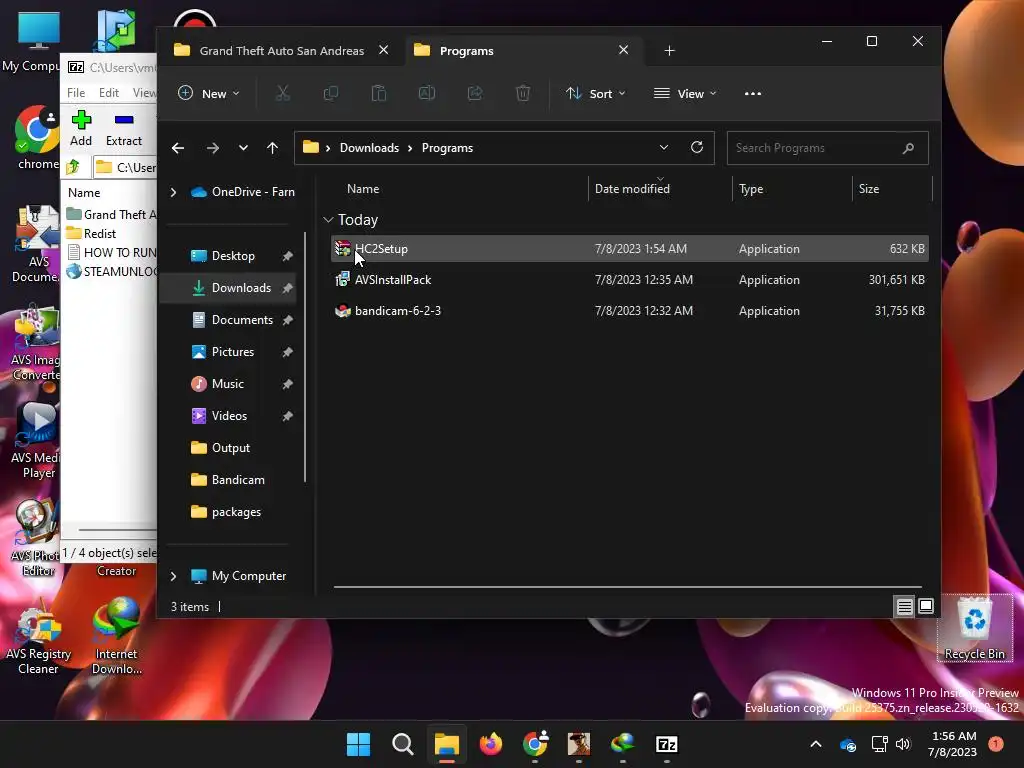Click the Firefox icon in the taskbar

[x=490, y=744]
